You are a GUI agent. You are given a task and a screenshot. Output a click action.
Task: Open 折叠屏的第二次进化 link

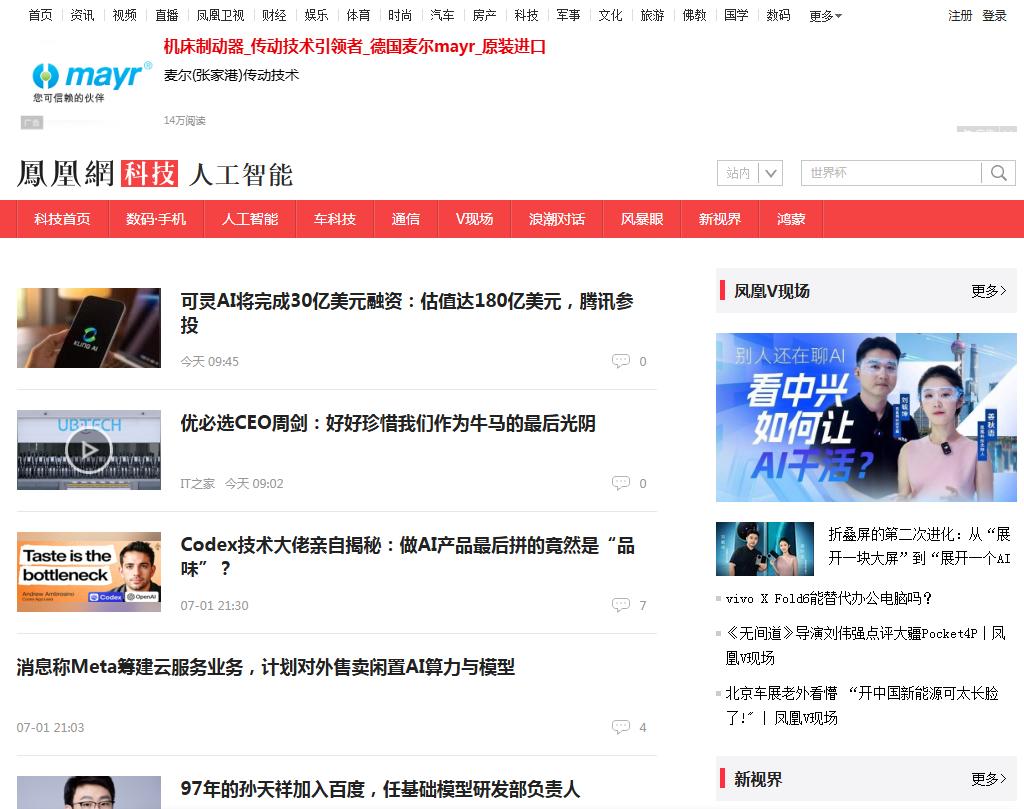click(x=920, y=546)
